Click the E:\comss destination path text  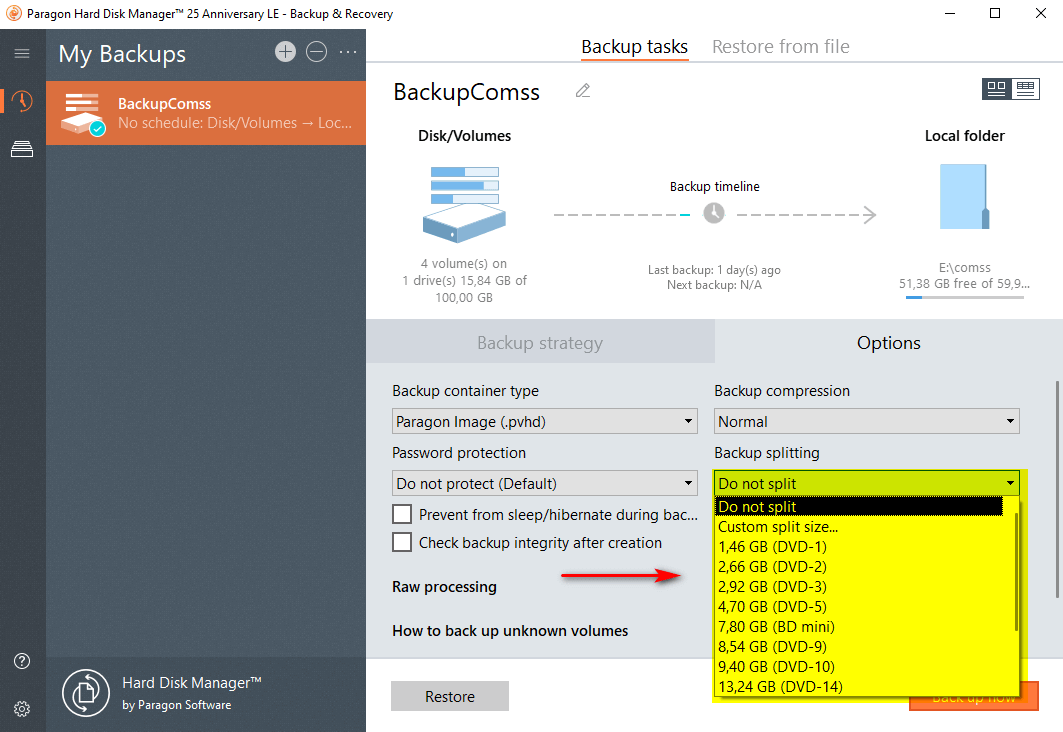coord(964,268)
